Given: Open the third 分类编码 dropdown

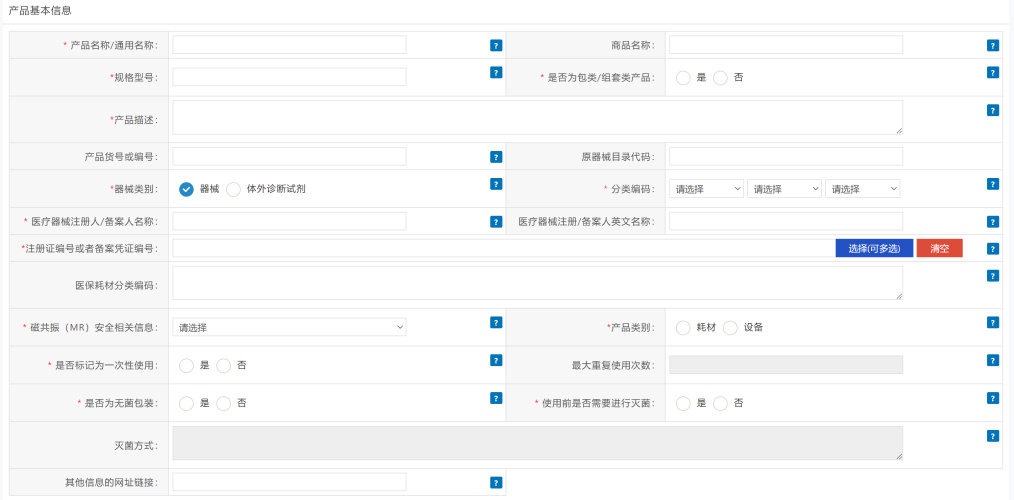Looking at the screenshot, I should (862, 189).
